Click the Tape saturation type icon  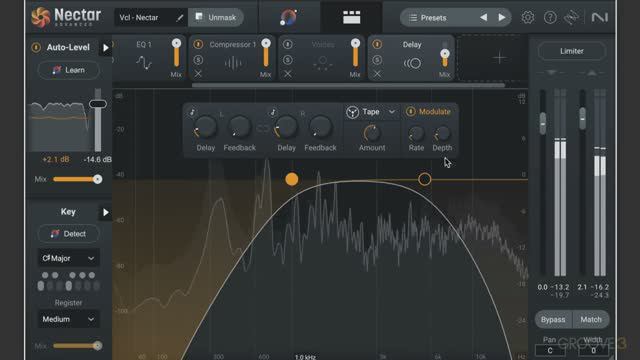352,112
